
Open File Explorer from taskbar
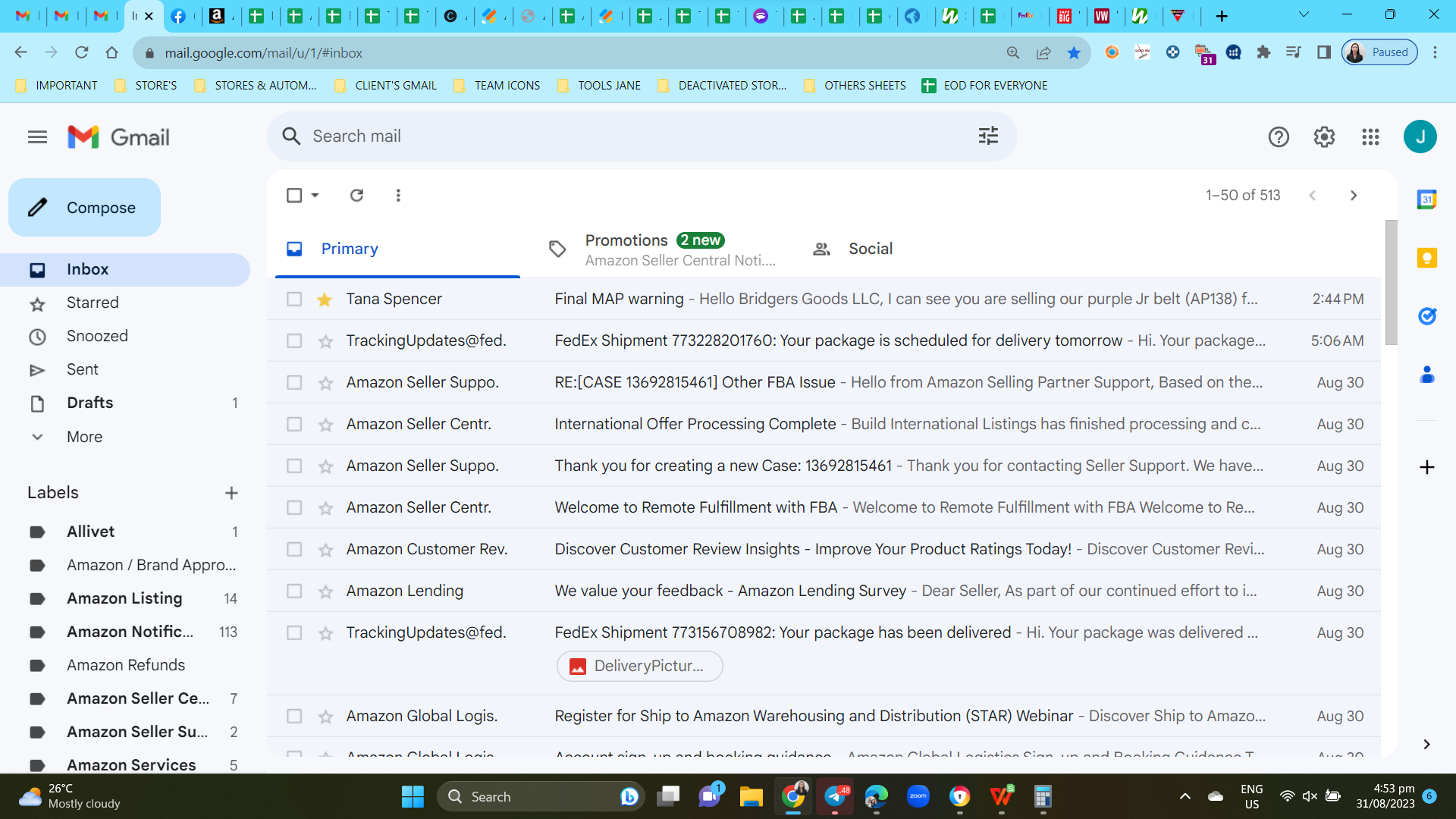point(751,797)
